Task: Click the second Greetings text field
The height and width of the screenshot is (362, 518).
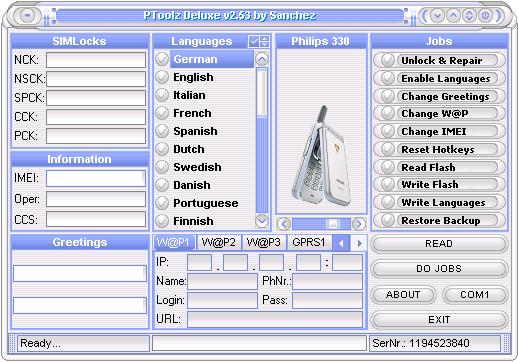Action: [x=80, y=305]
